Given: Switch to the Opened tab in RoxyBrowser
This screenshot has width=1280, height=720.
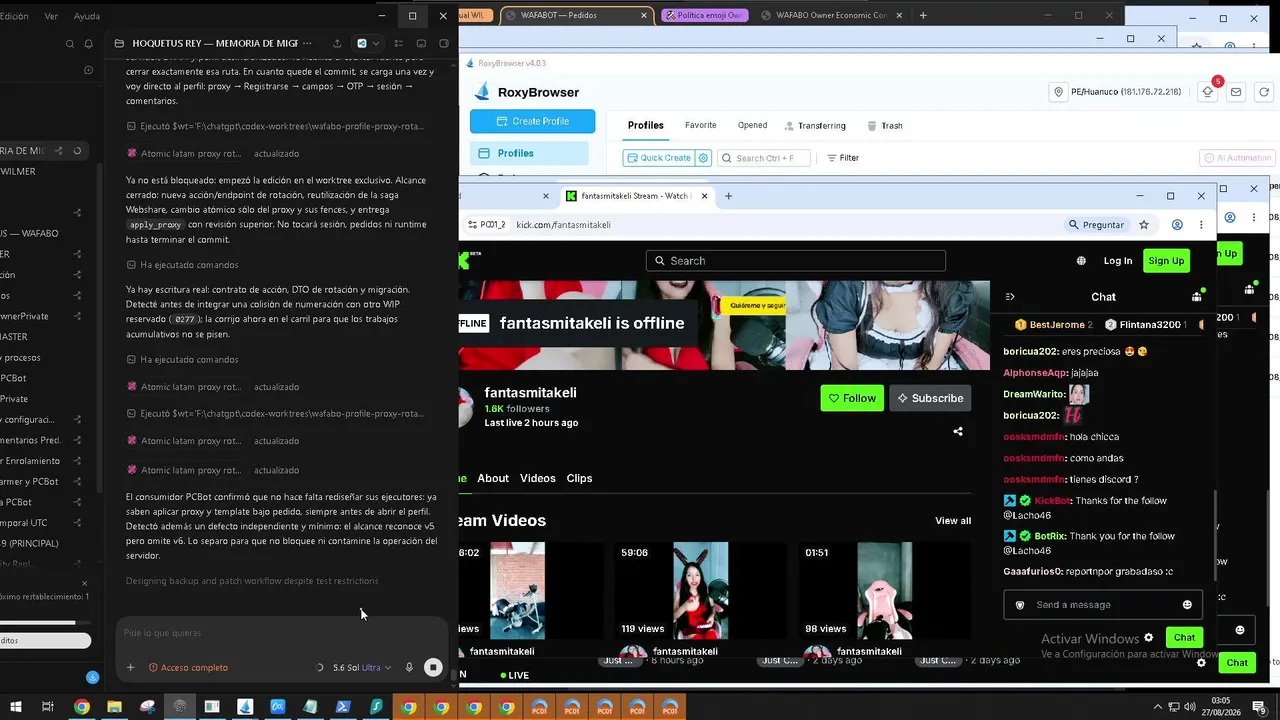Looking at the screenshot, I should click(752, 125).
